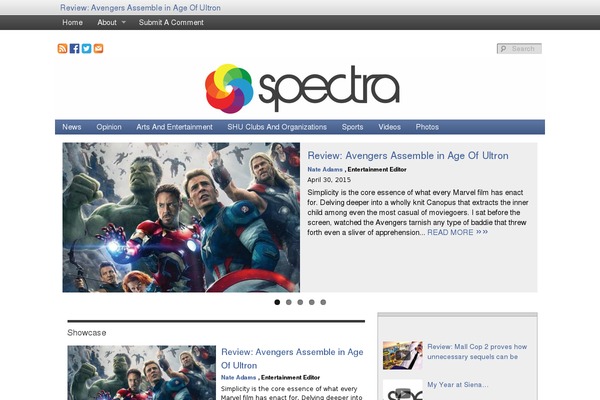Select the second slideshow dot
The width and height of the screenshot is (600, 400).
pyautogui.click(x=289, y=302)
